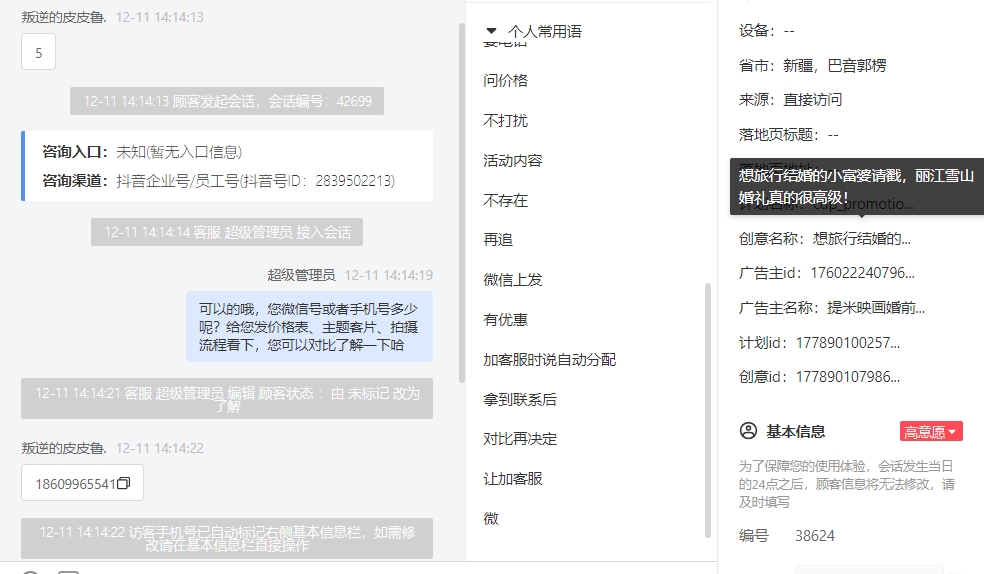Select quick phrase 活动内容
Viewport: 984px width, 574px height.
[x=513, y=161]
